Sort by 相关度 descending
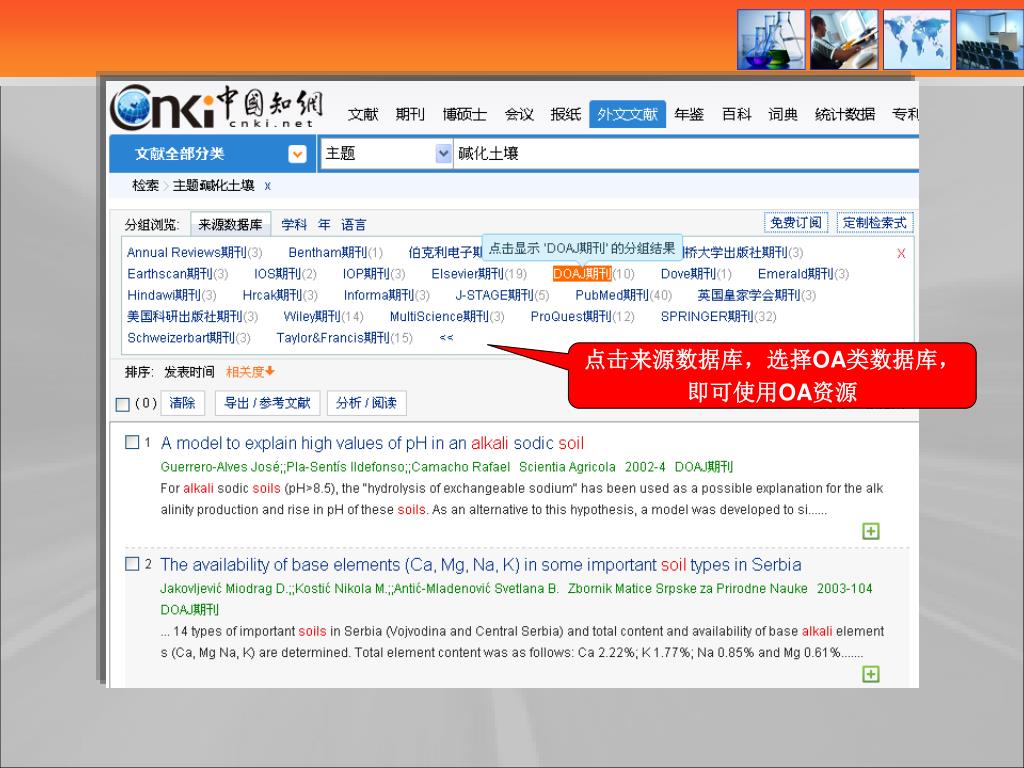 pos(250,372)
